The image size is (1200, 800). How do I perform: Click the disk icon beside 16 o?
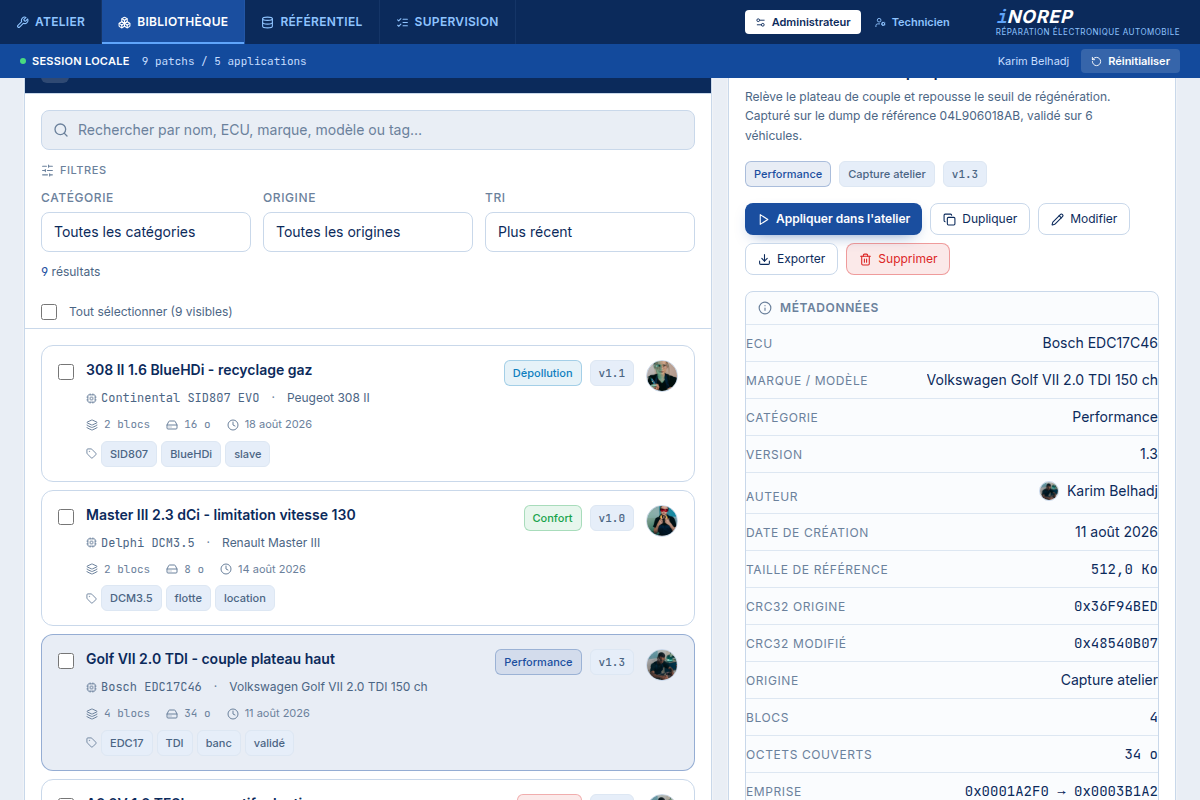tap(172, 425)
